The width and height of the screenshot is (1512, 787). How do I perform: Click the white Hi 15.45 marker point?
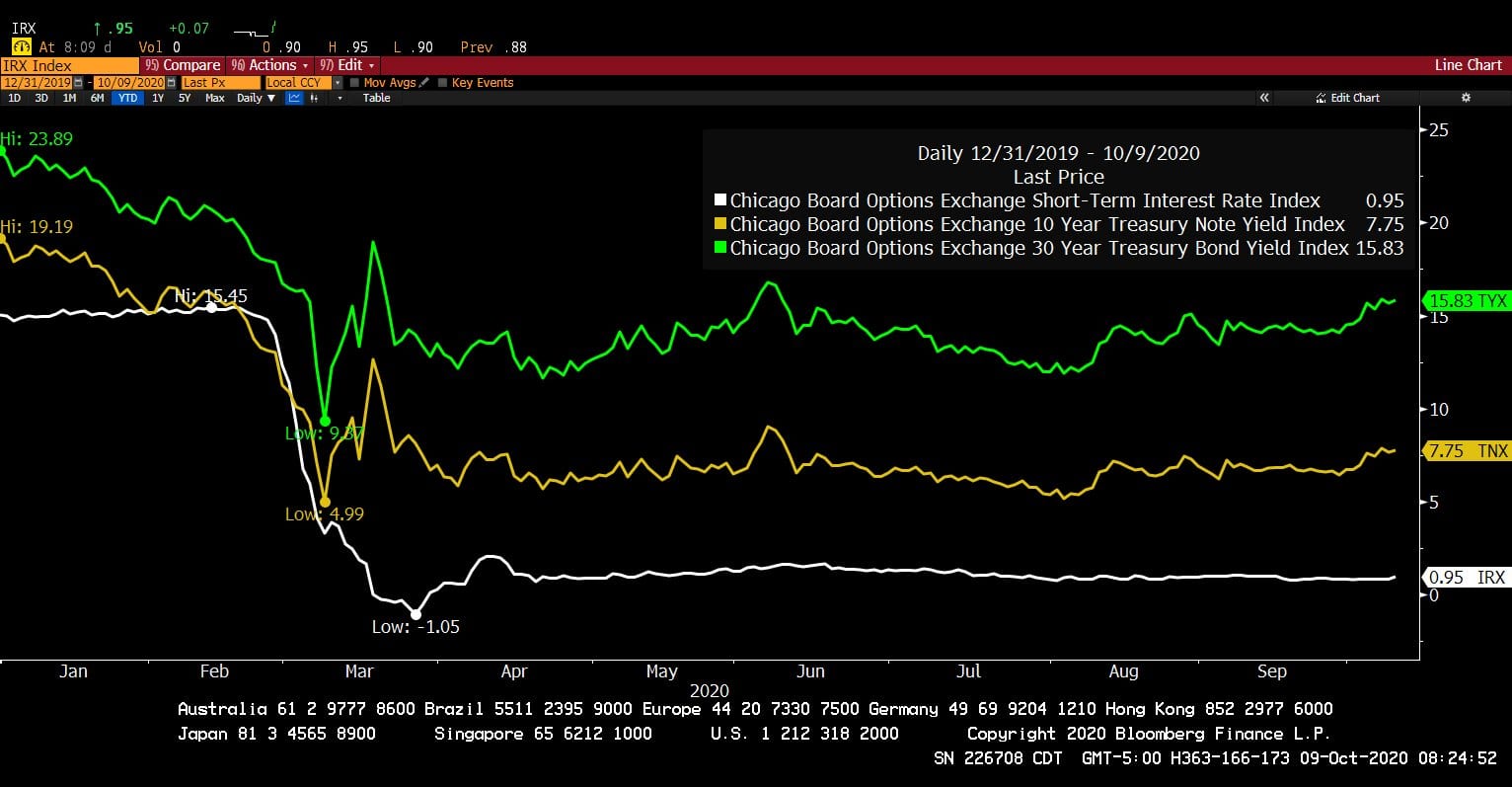coord(211,307)
